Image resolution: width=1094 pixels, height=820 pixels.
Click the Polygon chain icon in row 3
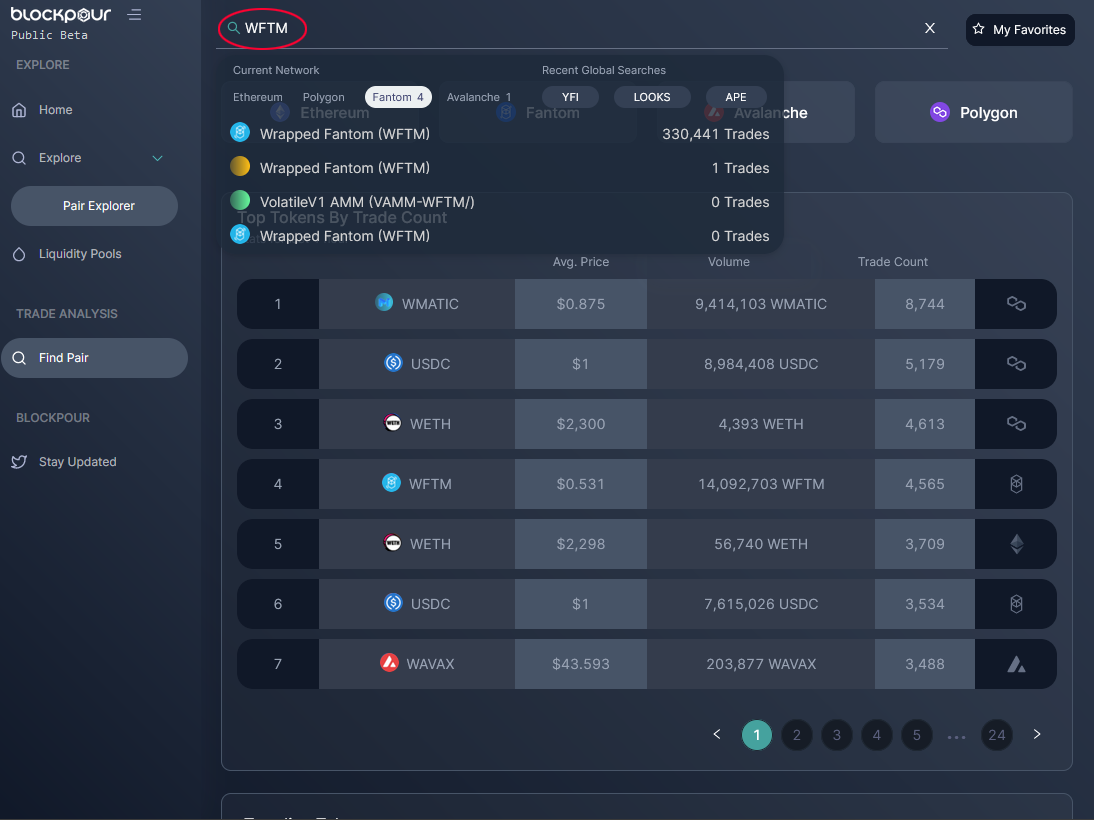pos(1016,424)
